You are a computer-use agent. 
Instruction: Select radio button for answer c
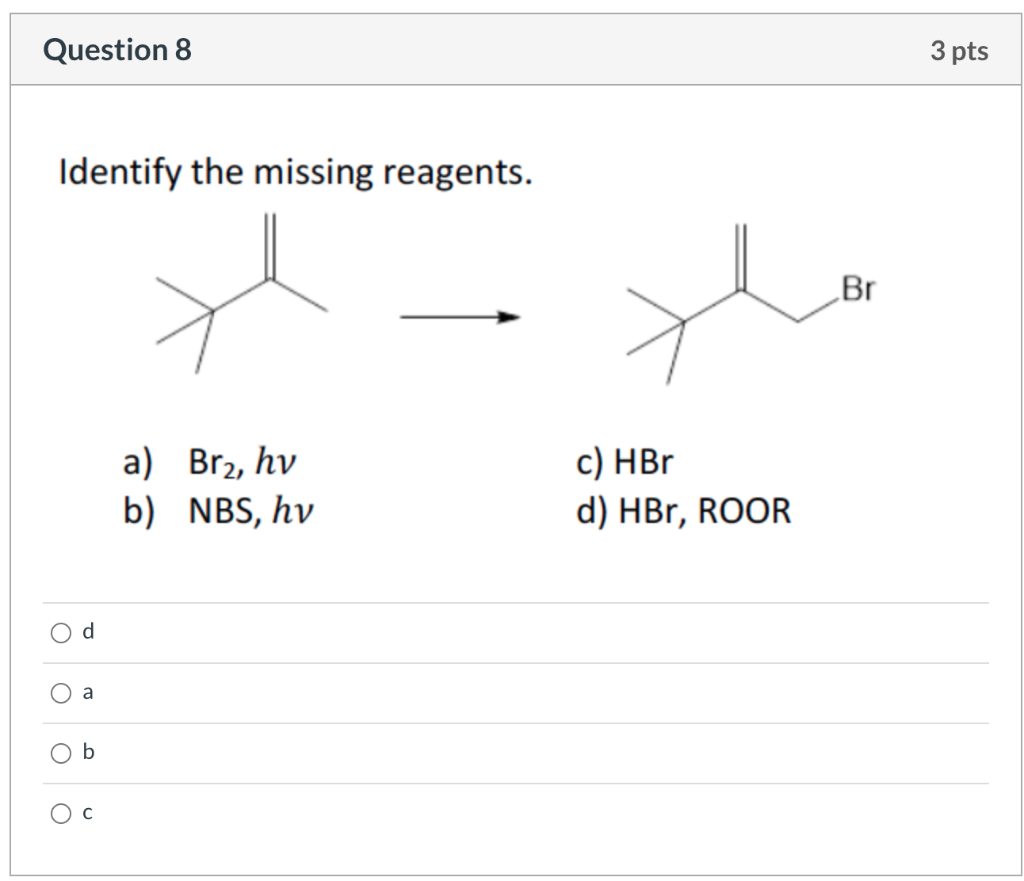pos(60,812)
